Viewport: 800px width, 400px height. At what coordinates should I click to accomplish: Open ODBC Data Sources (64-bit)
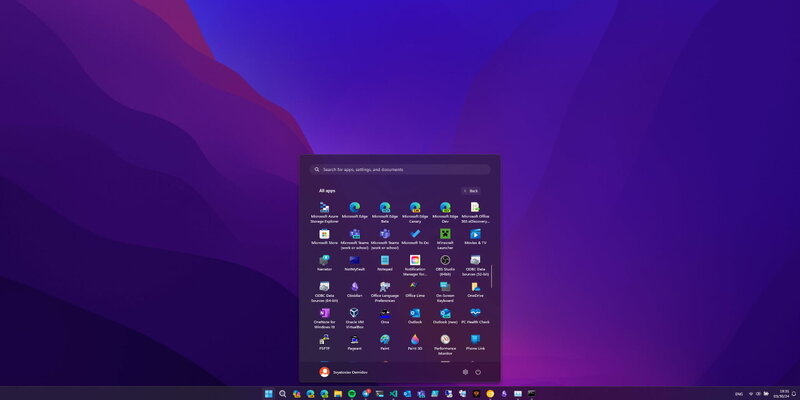pyautogui.click(x=324, y=292)
